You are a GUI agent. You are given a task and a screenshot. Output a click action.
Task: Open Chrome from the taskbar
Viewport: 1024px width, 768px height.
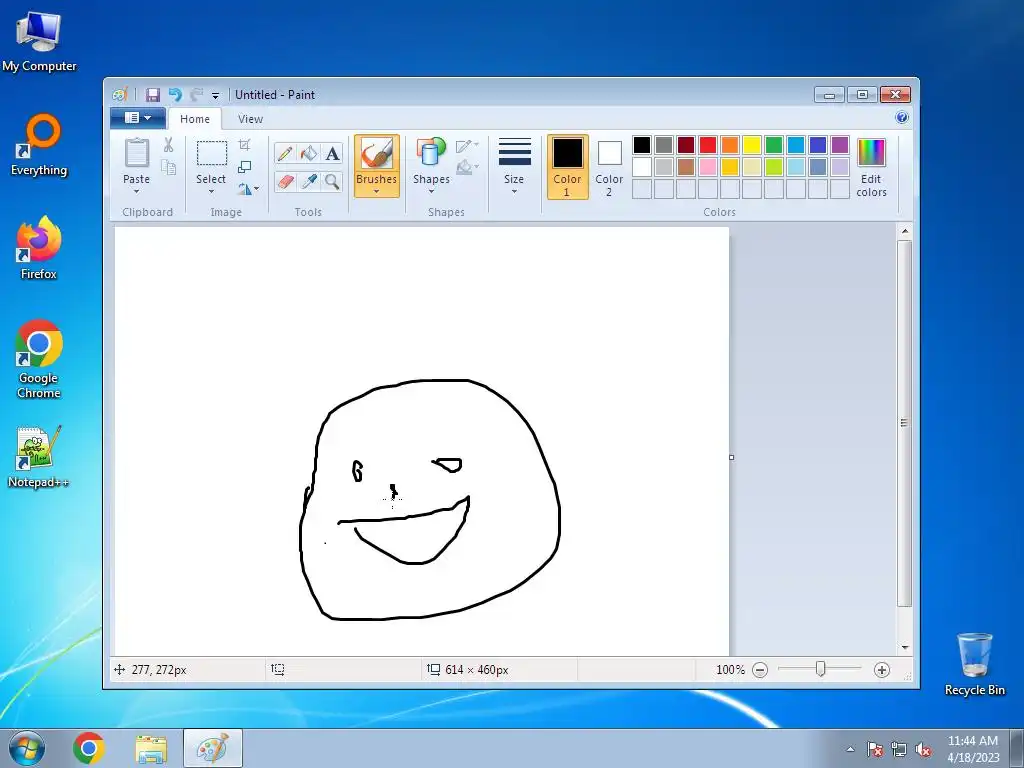[89, 748]
